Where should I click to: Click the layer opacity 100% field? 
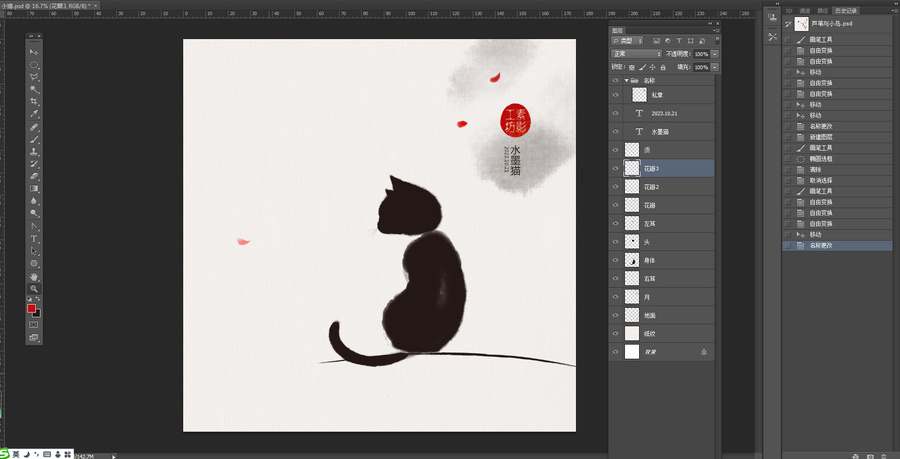[701, 54]
